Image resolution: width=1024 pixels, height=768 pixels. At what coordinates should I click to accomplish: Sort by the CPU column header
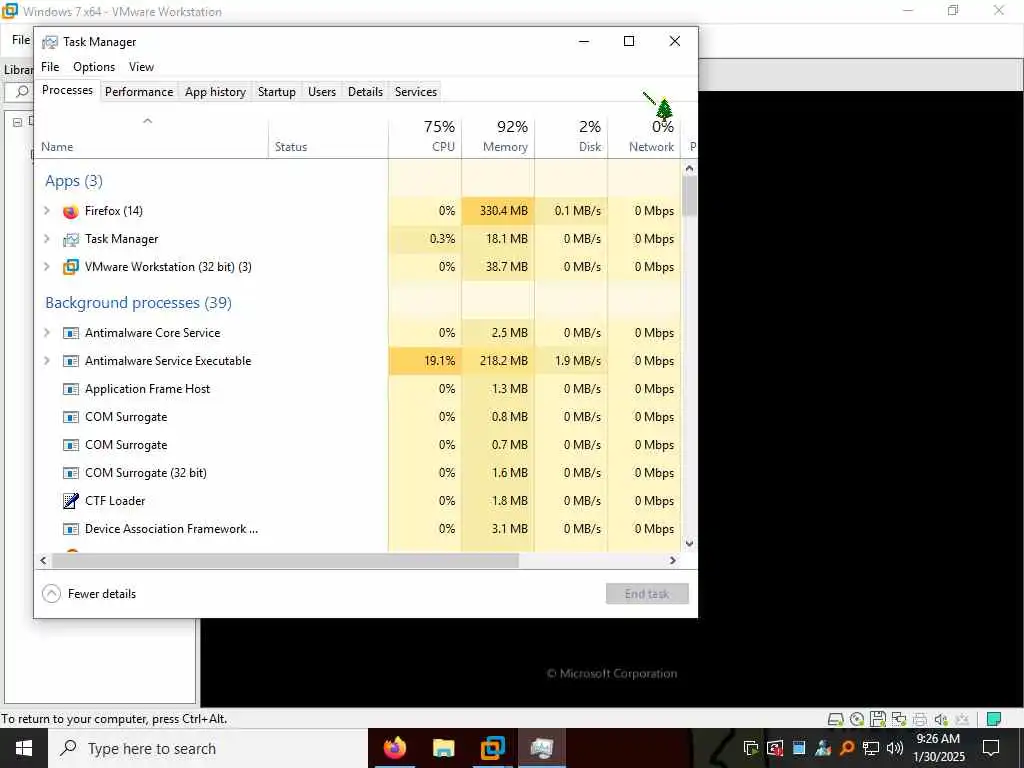[425, 136]
